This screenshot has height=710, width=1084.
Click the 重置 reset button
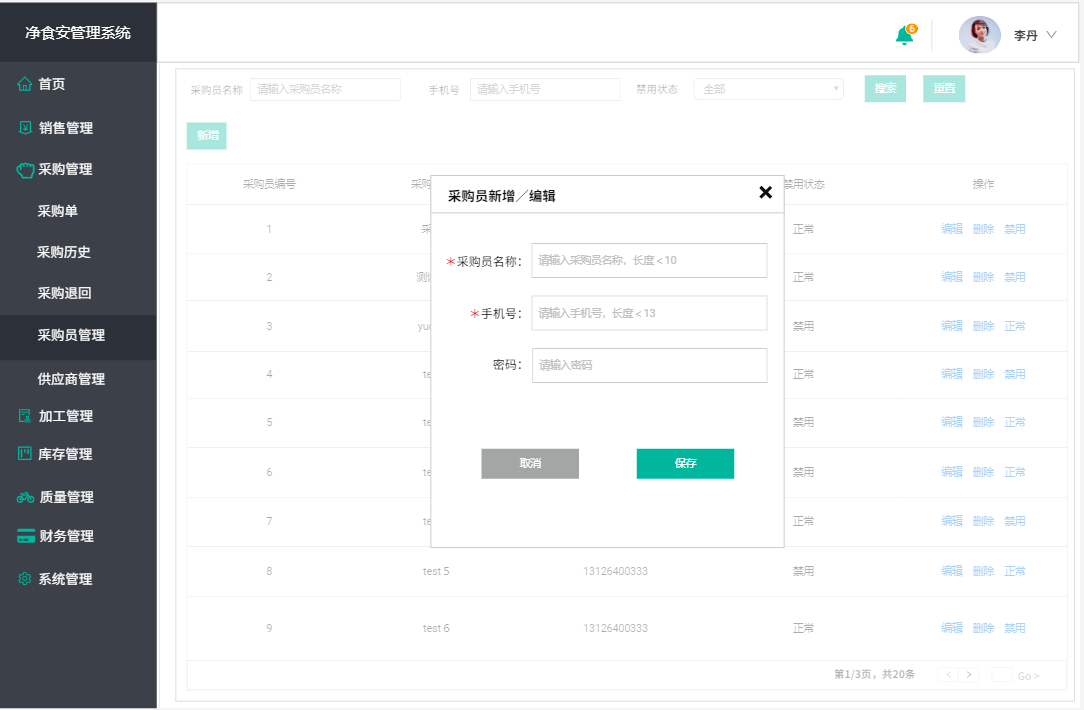pos(944,88)
